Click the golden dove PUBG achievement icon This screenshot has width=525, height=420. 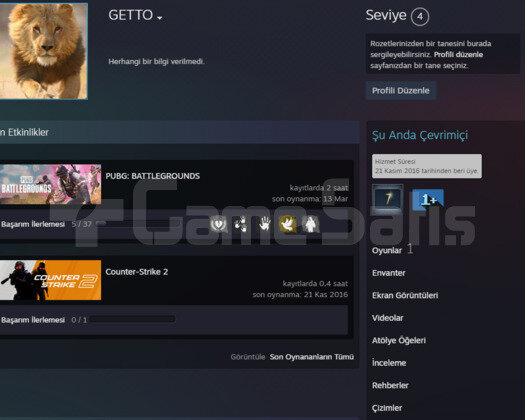click(x=287, y=224)
